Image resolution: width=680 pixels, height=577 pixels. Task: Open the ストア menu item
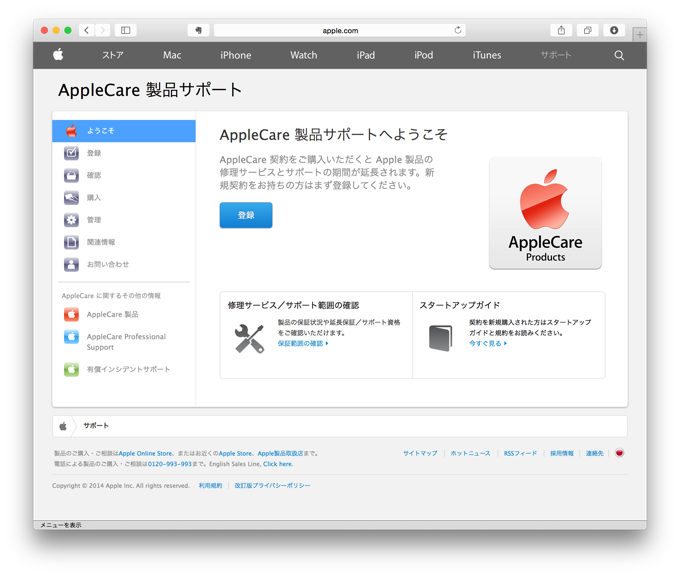tap(113, 55)
